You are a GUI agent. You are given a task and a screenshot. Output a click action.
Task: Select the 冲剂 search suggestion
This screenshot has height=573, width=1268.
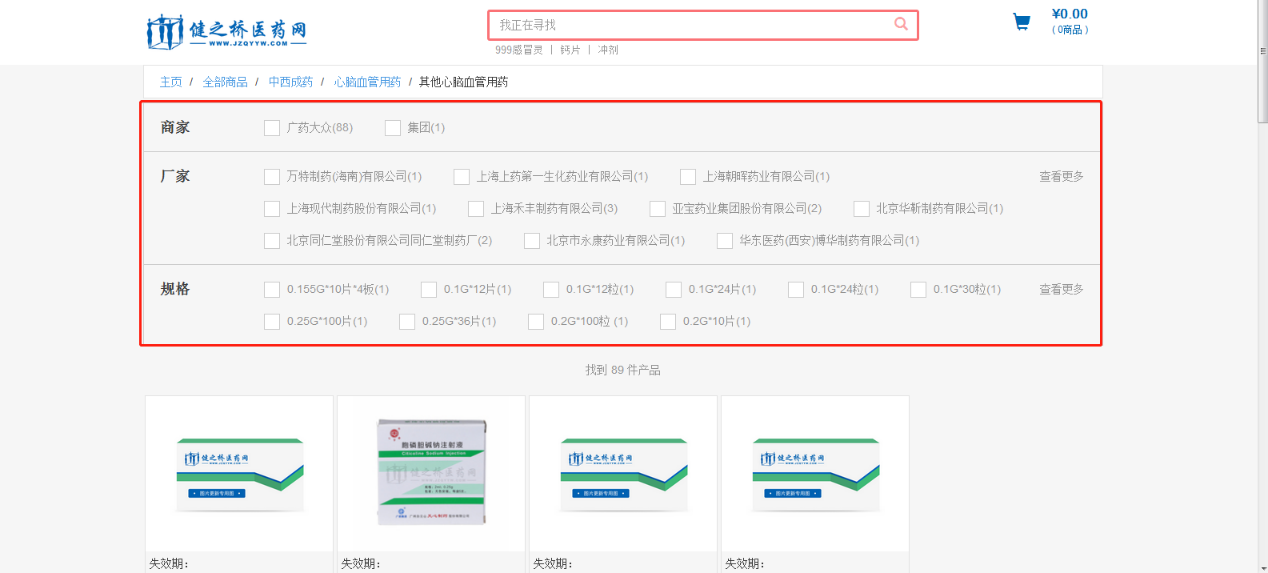click(608, 50)
